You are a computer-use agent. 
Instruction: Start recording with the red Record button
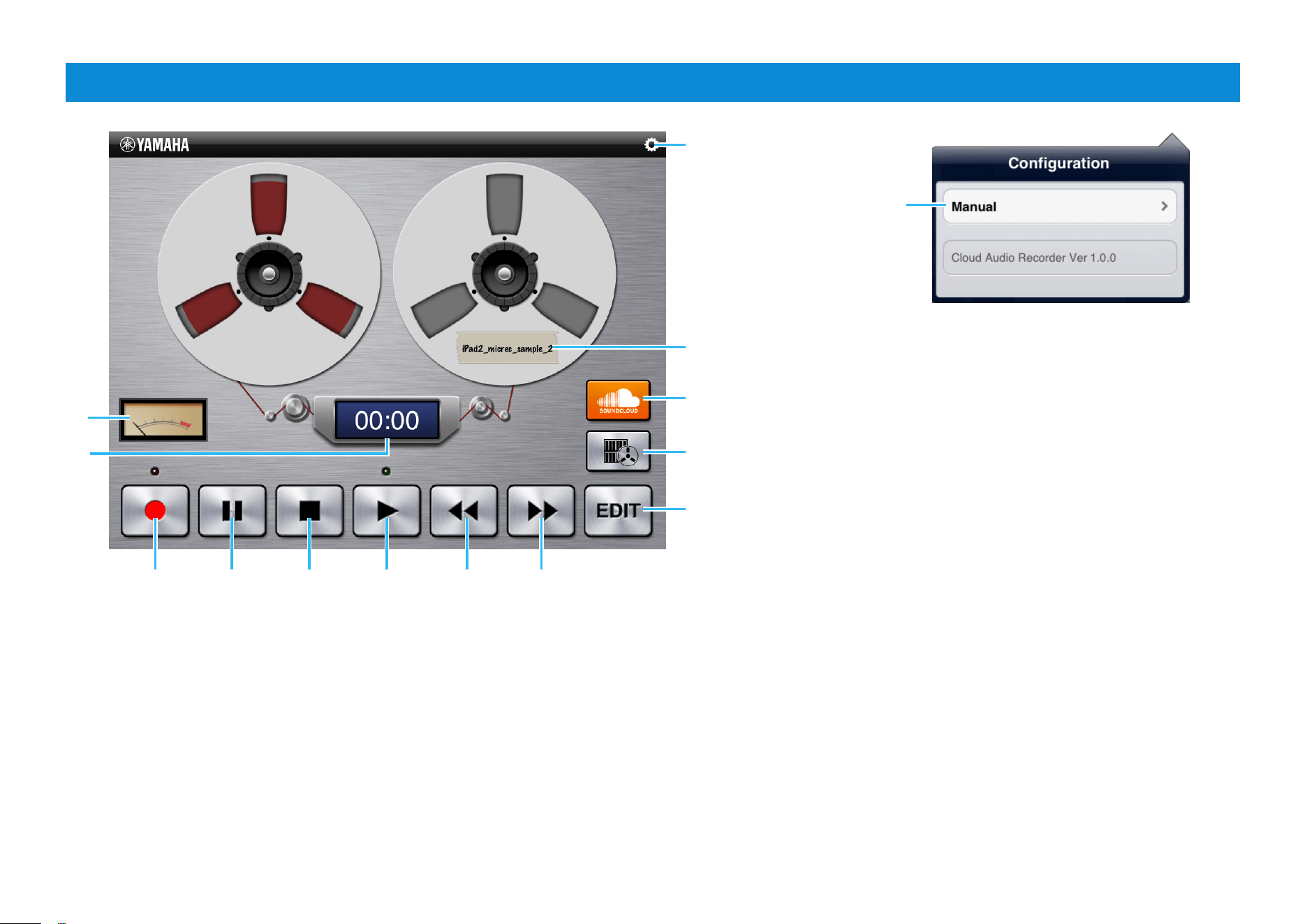pos(155,511)
